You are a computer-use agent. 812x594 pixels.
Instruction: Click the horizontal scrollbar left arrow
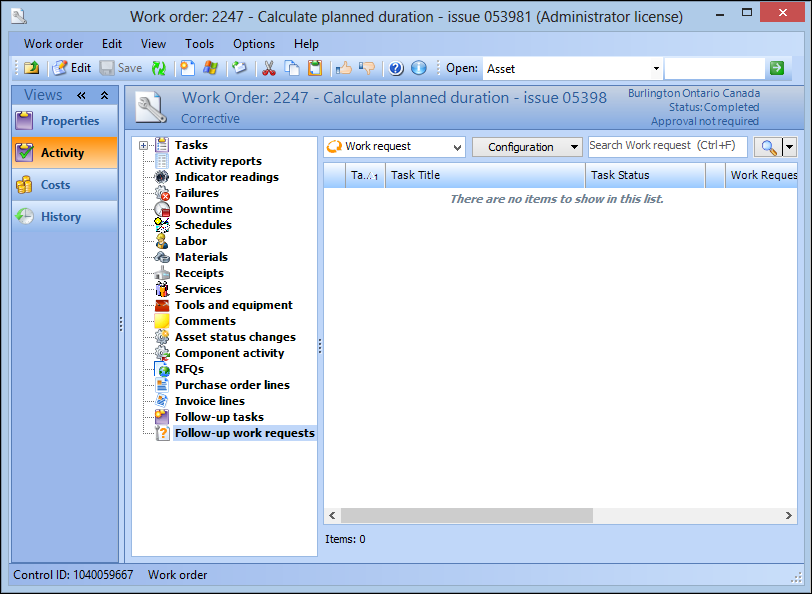332,516
